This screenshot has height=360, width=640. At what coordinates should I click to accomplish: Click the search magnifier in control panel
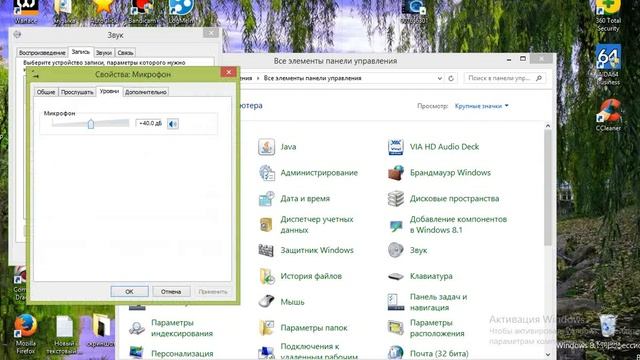539,78
